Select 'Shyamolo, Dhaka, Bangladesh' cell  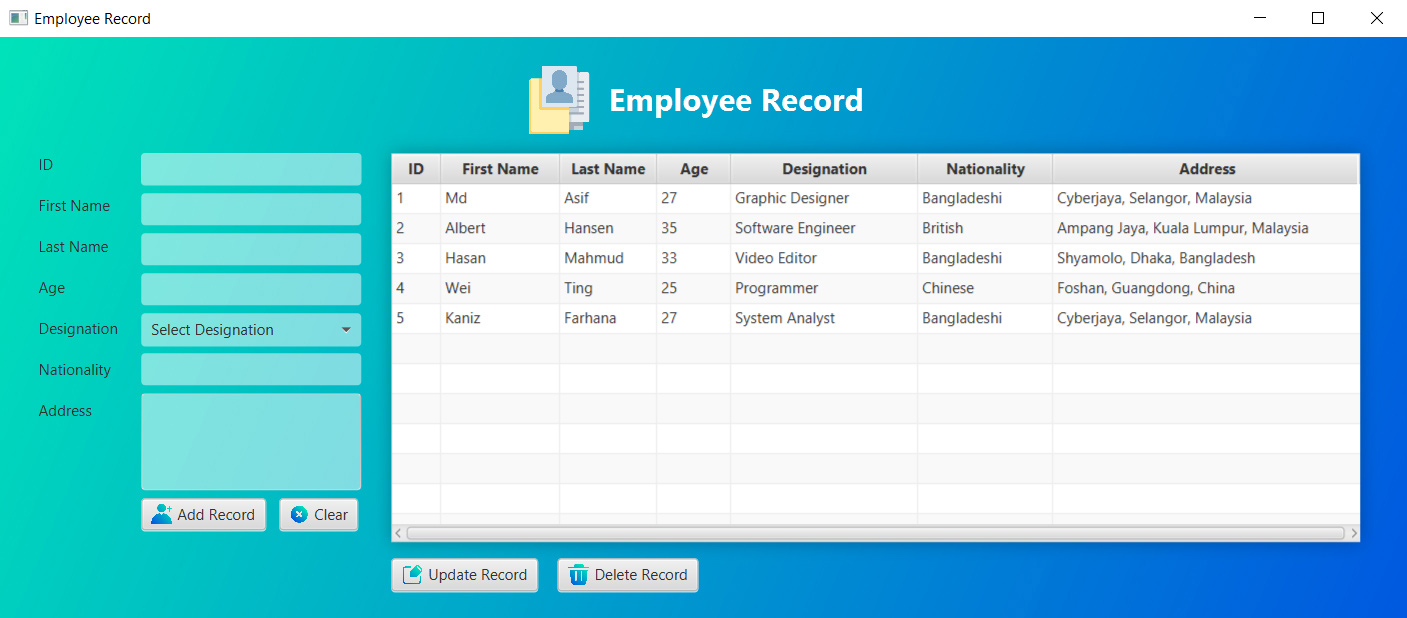pos(1206,258)
